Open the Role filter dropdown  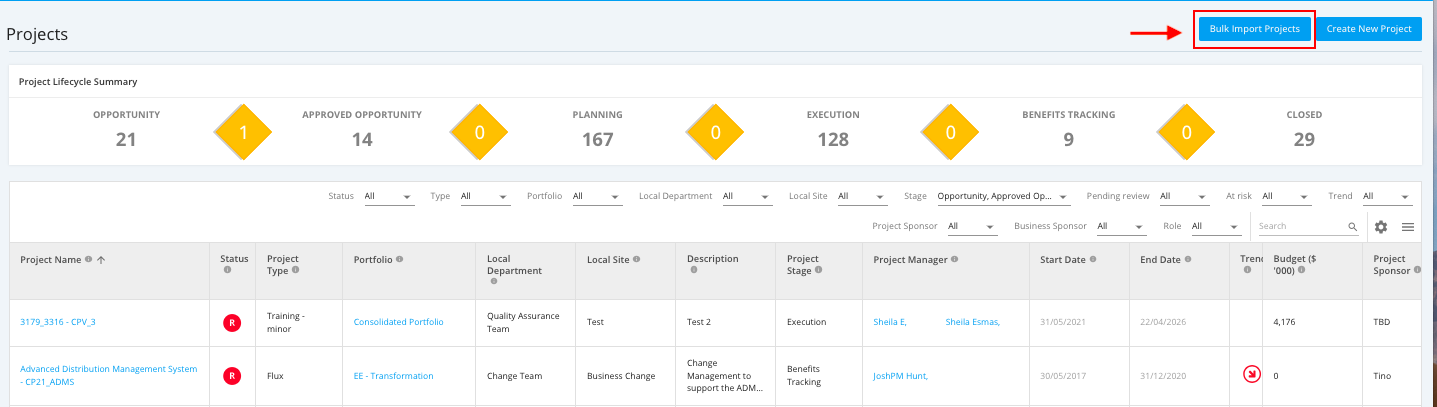pos(1215,226)
